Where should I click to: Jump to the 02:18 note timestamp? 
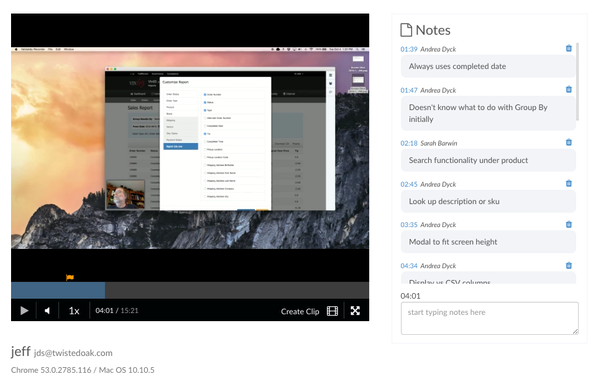tap(409, 143)
